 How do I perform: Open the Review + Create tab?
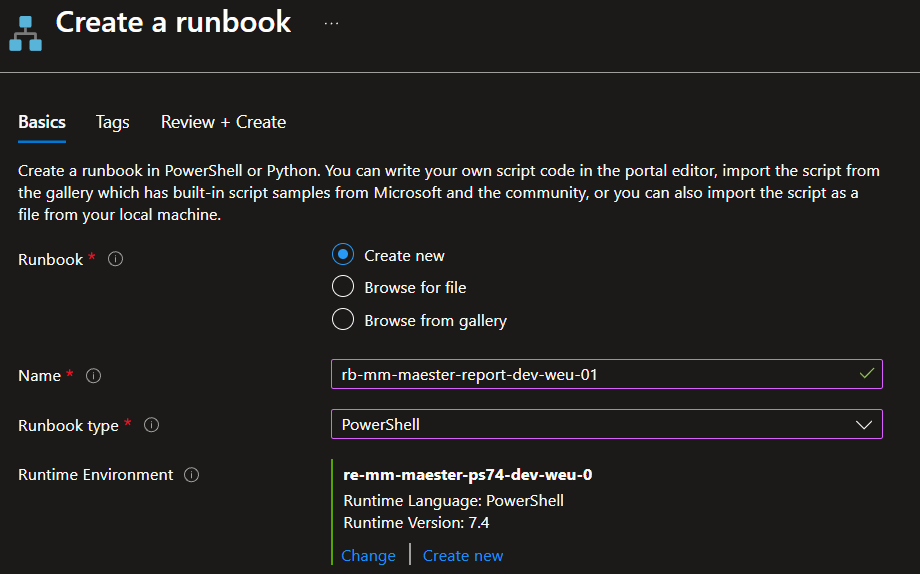[224, 122]
